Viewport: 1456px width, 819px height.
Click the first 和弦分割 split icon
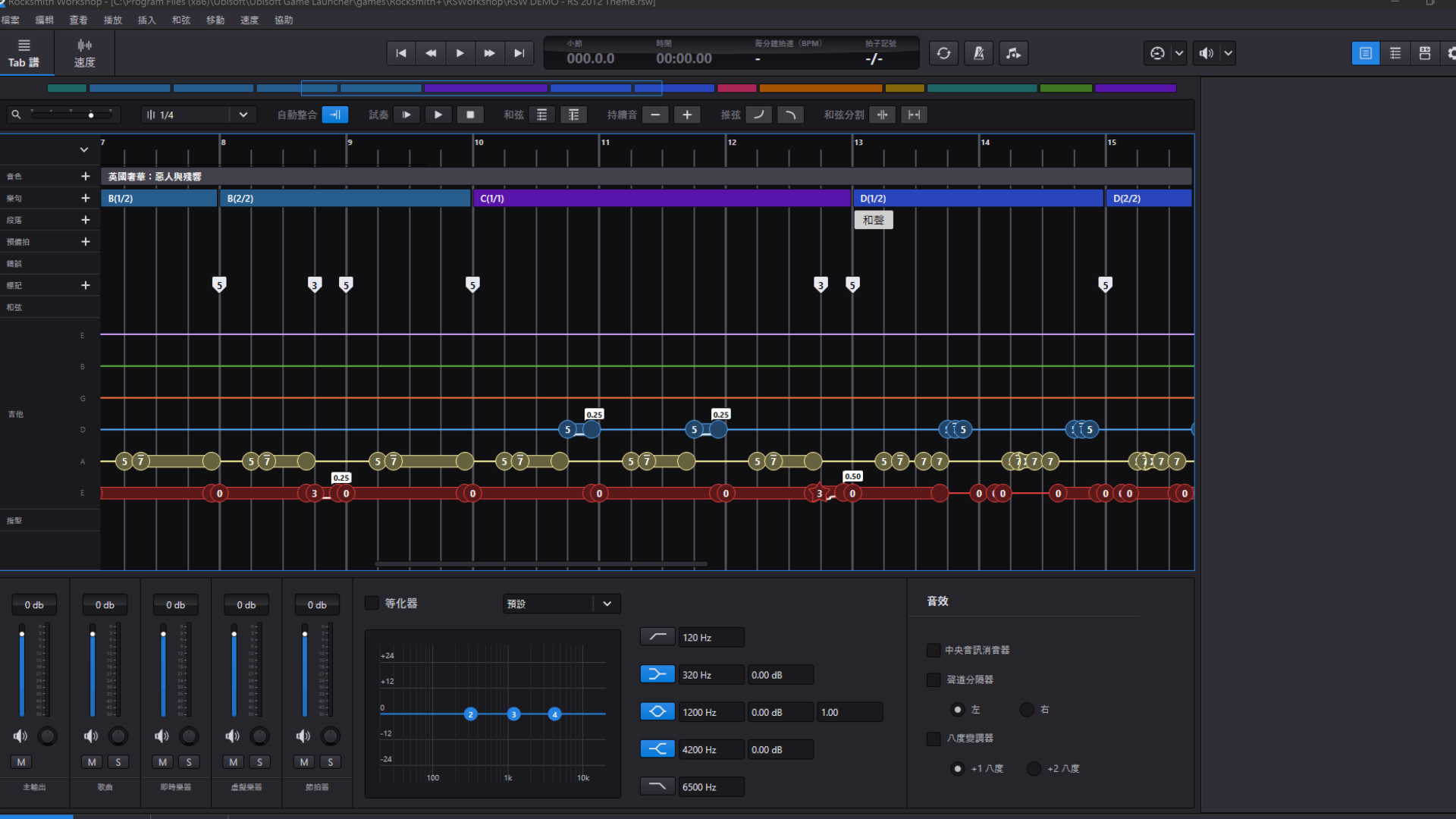pyautogui.click(x=883, y=115)
